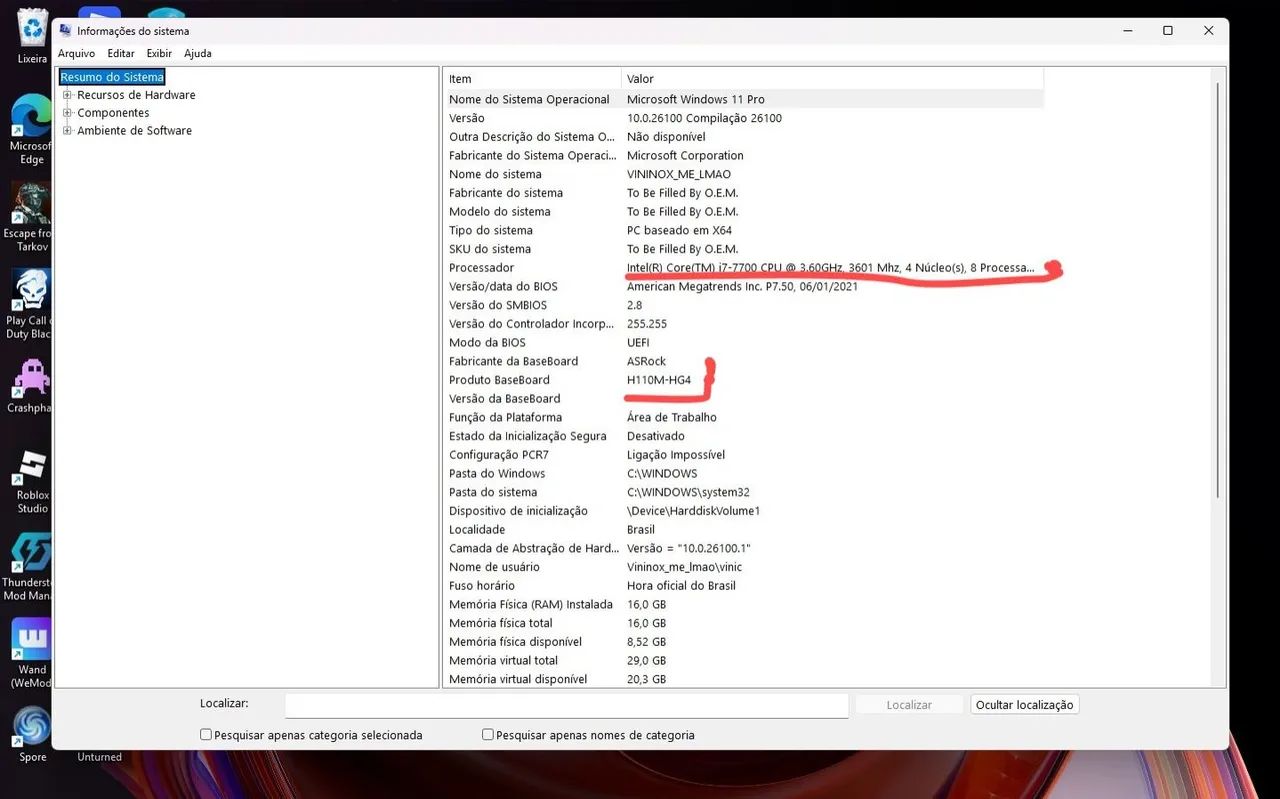Select Memória física total row

[x=744, y=623]
